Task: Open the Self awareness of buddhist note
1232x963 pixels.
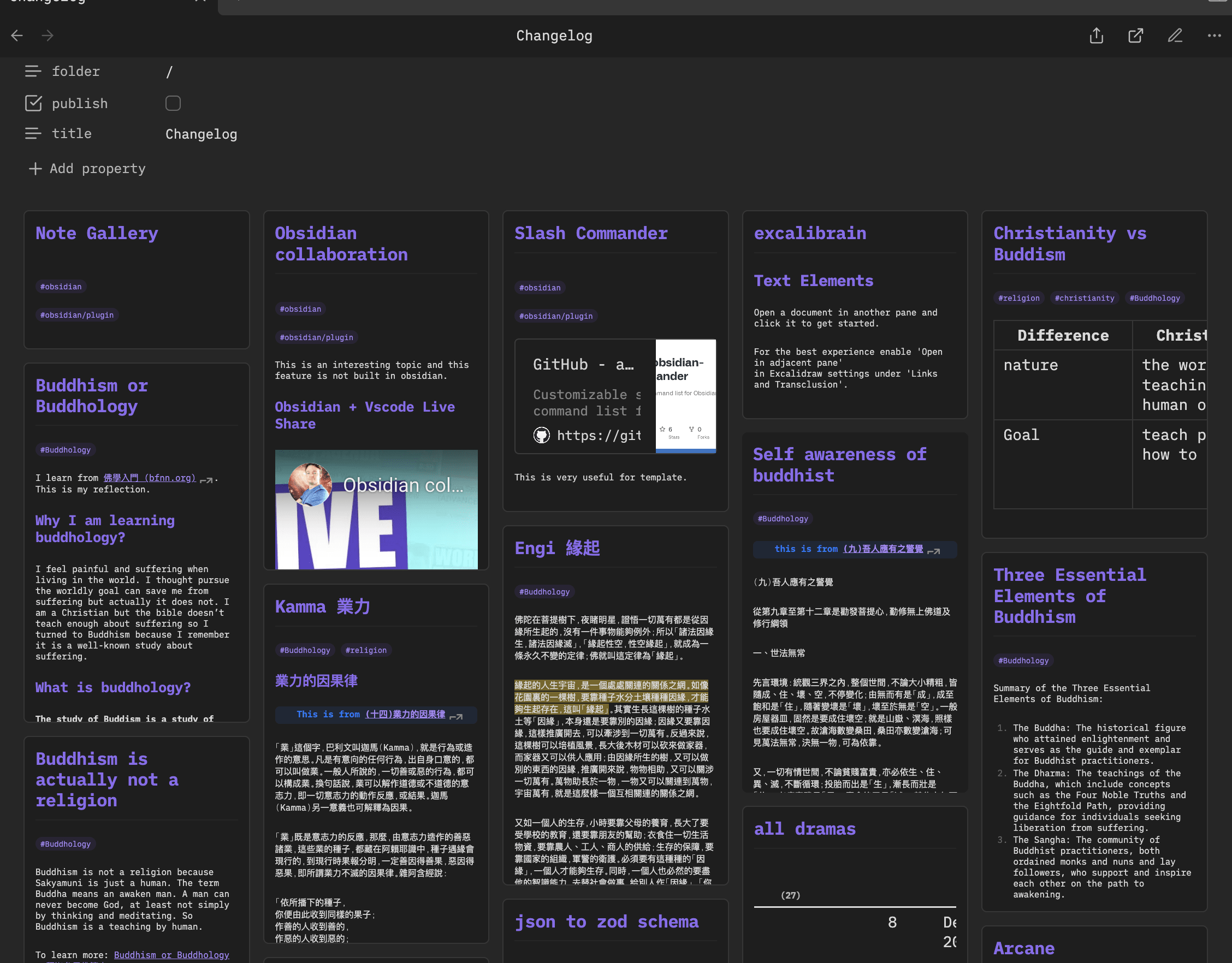Action: (x=839, y=465)
